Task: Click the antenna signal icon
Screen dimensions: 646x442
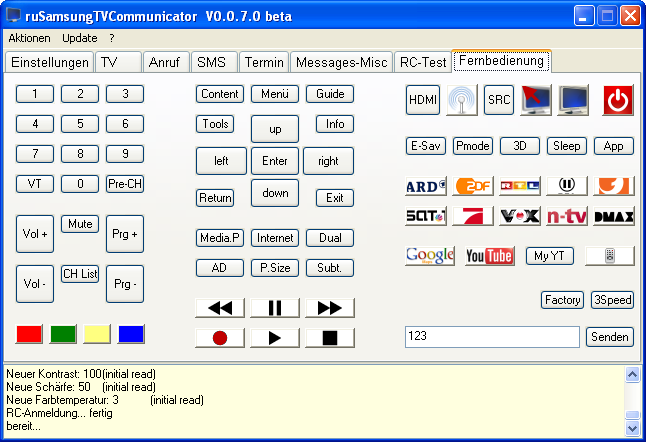Action: (x=462, y=99)
